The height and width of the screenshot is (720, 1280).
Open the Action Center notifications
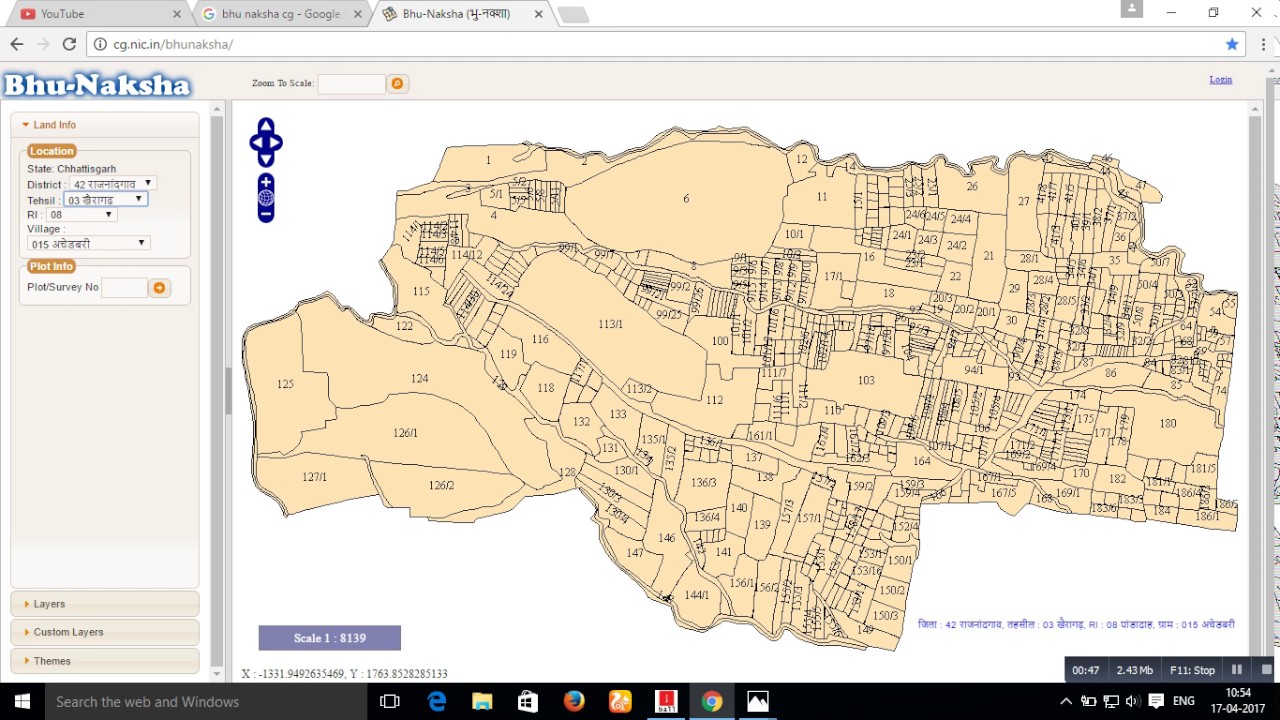click(x=1156, y=702)
